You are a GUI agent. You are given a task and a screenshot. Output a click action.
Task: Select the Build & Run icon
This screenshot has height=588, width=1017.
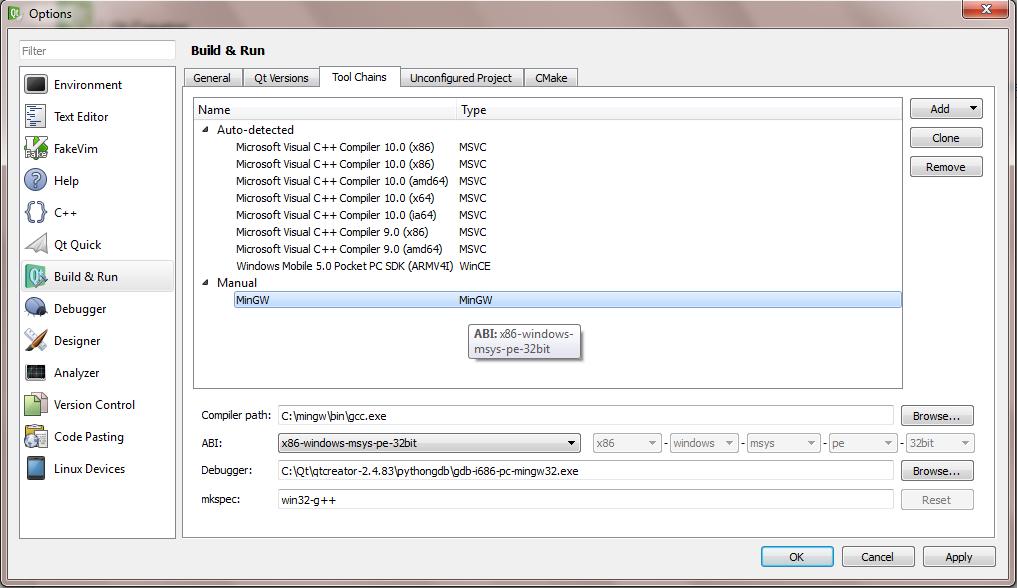(x=36, y=276)
